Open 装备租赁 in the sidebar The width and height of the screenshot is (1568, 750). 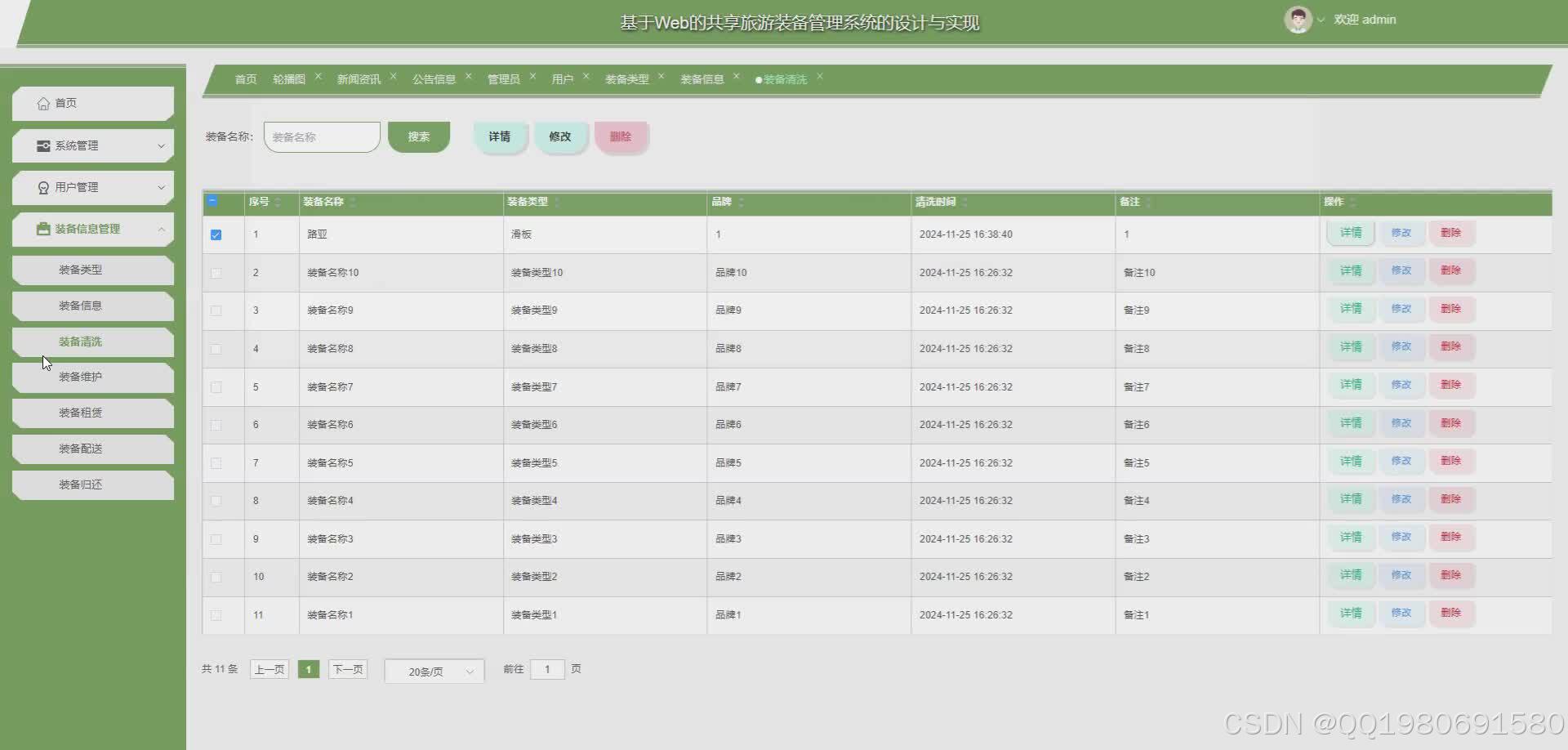(x=92, y=413)
